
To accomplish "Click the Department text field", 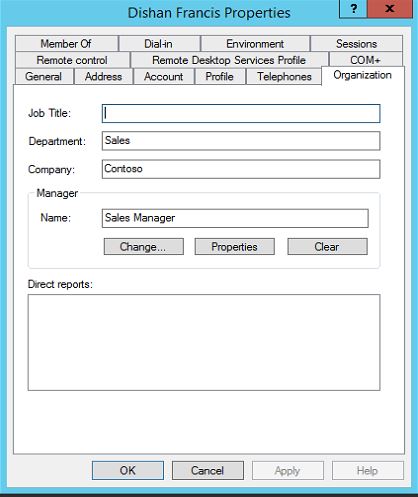I will pyautogui.click(x=241, y=141).
